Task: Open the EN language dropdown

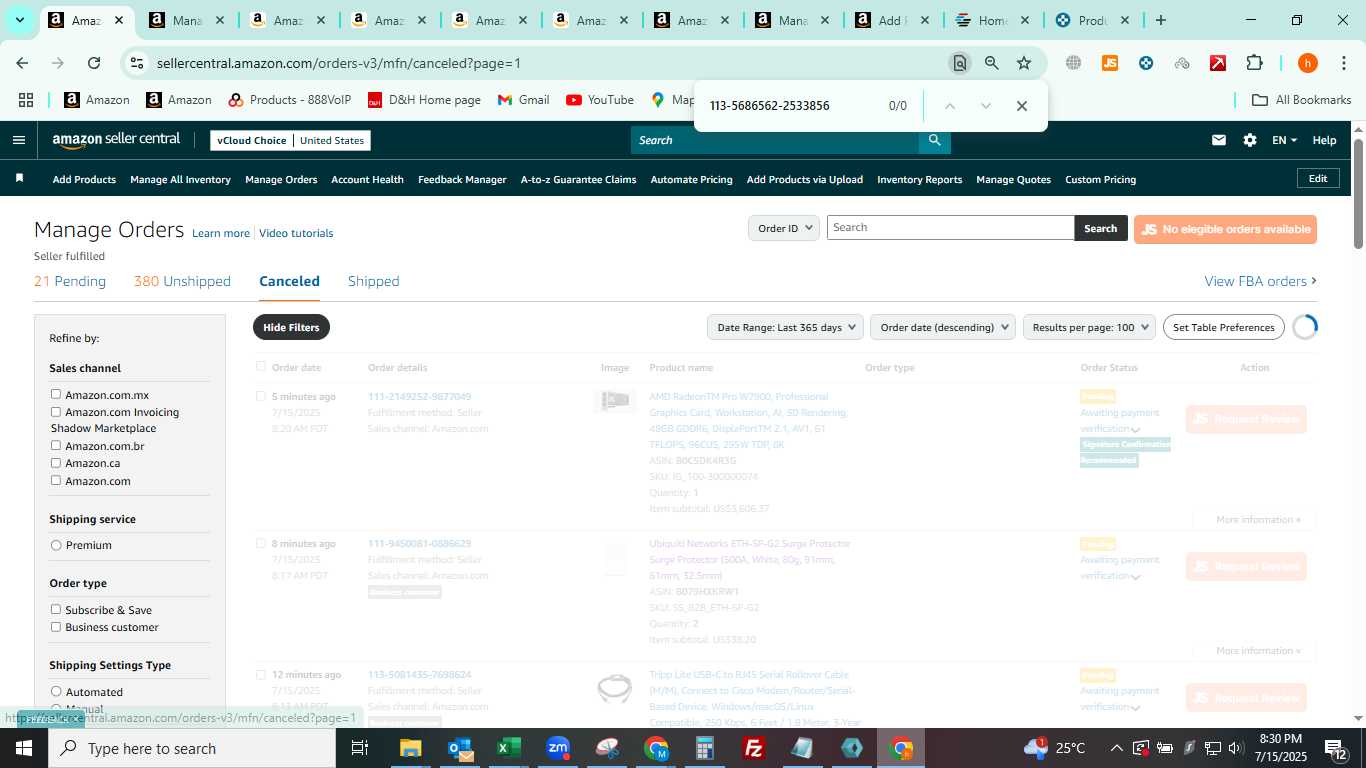Action: pos(1284,140)
